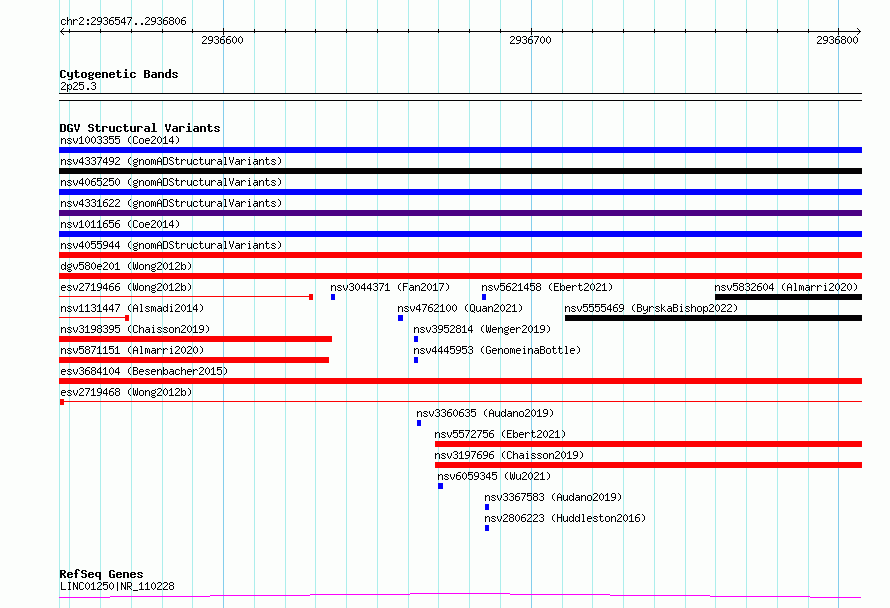
Task: Click the magenta LINC01250 gene line
Action: 460,596
